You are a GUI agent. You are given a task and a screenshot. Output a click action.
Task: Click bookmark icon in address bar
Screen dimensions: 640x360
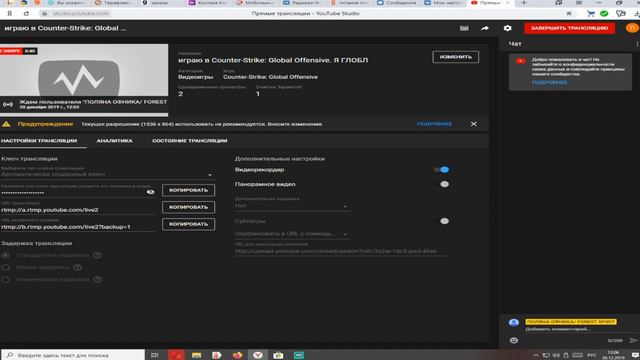click(569, 13)
